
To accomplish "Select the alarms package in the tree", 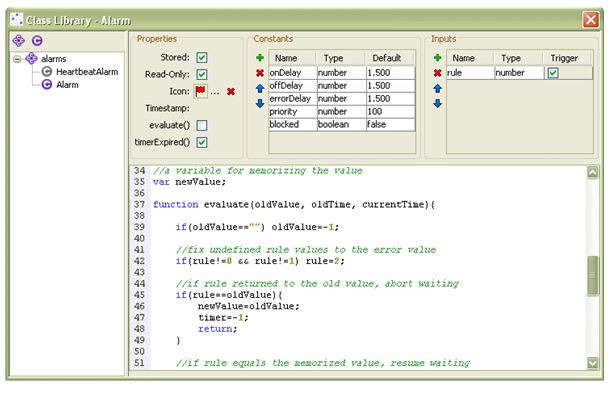I will (53, 59).
